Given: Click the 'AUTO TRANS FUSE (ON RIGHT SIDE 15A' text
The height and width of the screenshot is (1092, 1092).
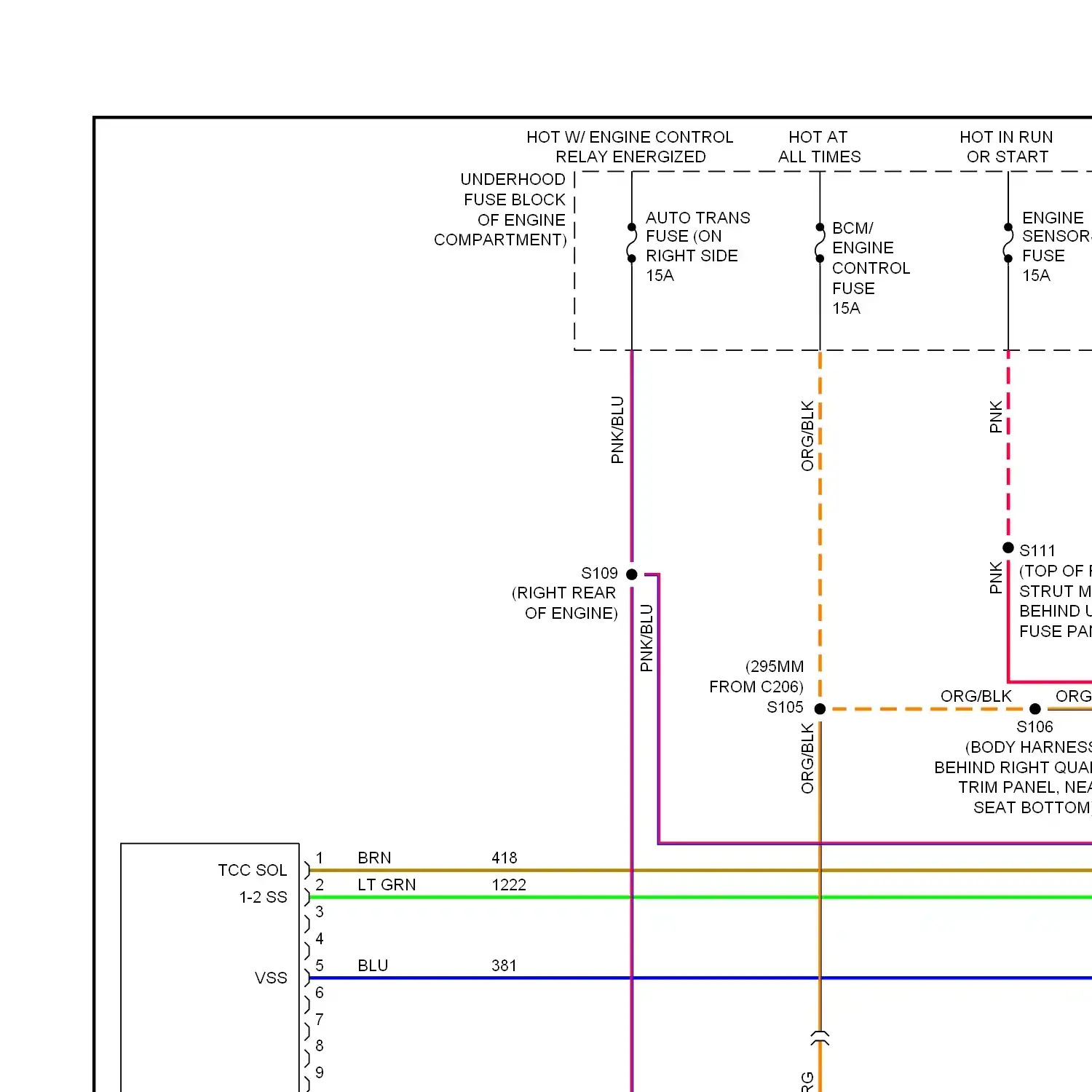Looking at the screenshot, I should tap(697, 246).
